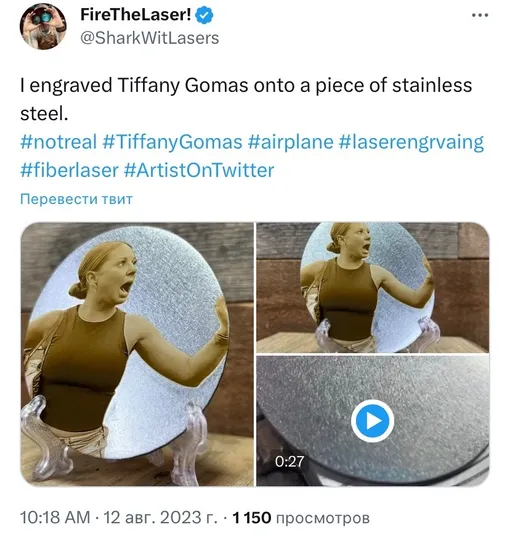510x543 pixels.
Task: Play the 0:27 video
Action: point(372,421)
